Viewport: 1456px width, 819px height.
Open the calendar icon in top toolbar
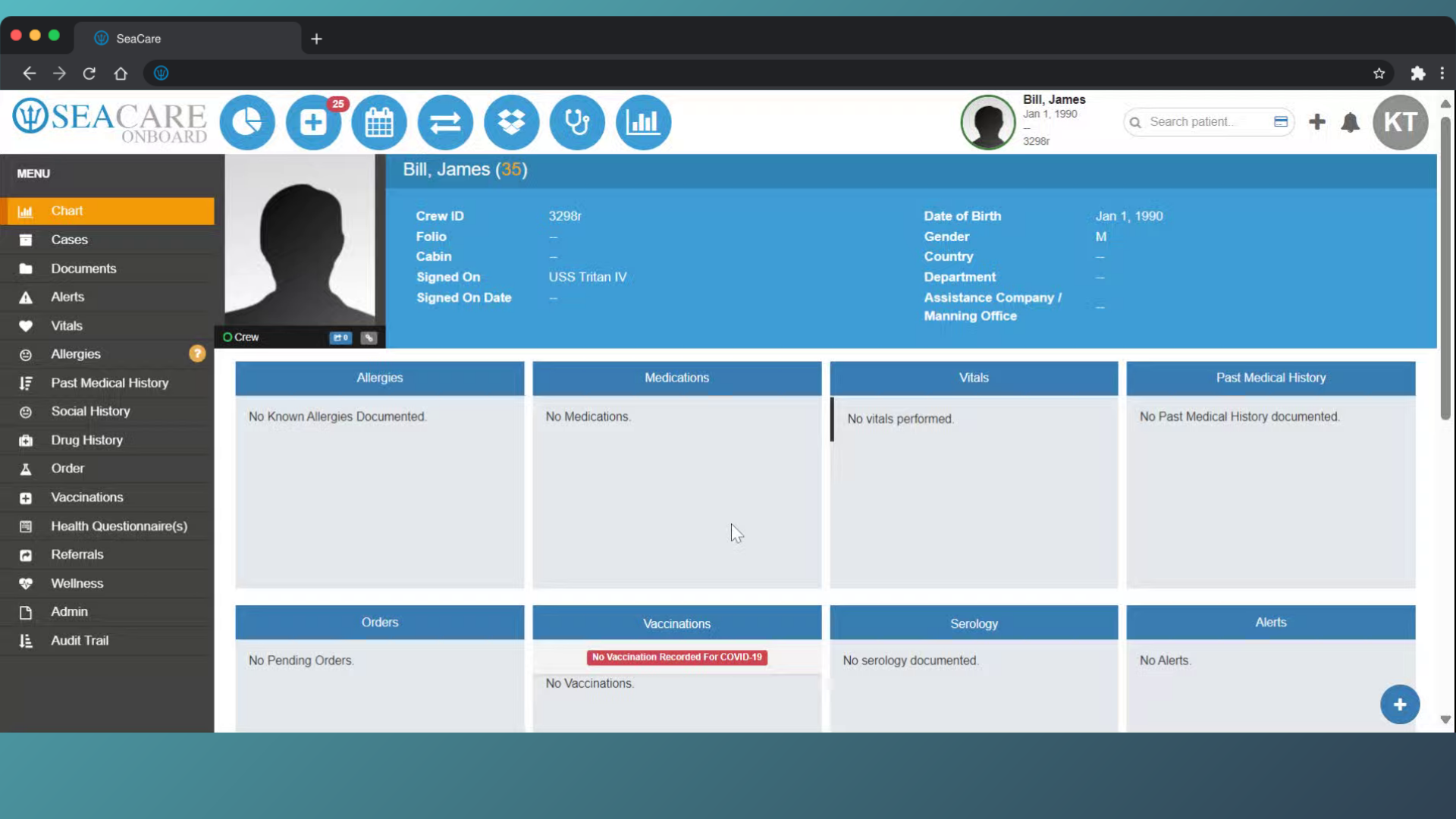pos(379,122)
